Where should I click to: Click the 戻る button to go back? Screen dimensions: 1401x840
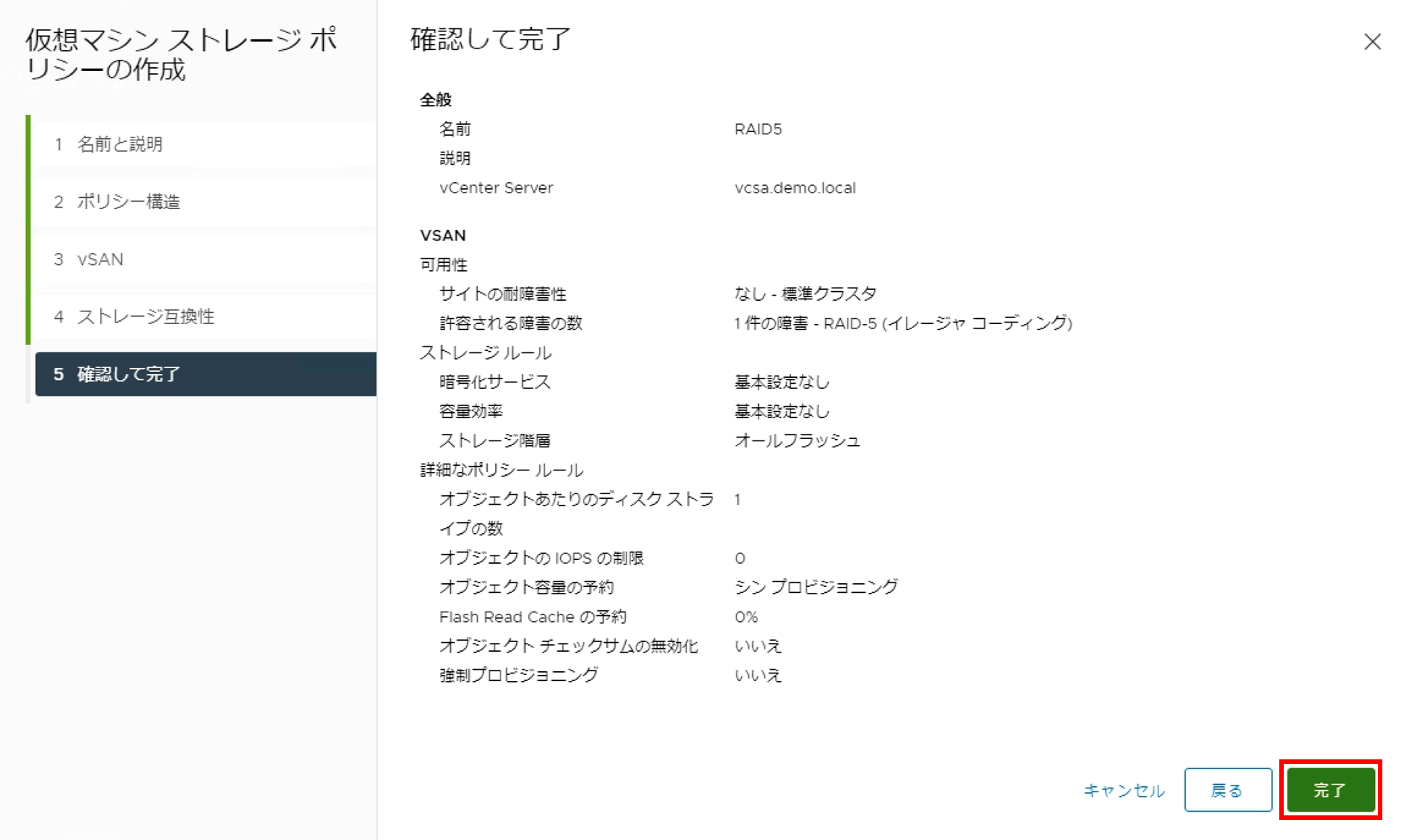pos(1228,790)
